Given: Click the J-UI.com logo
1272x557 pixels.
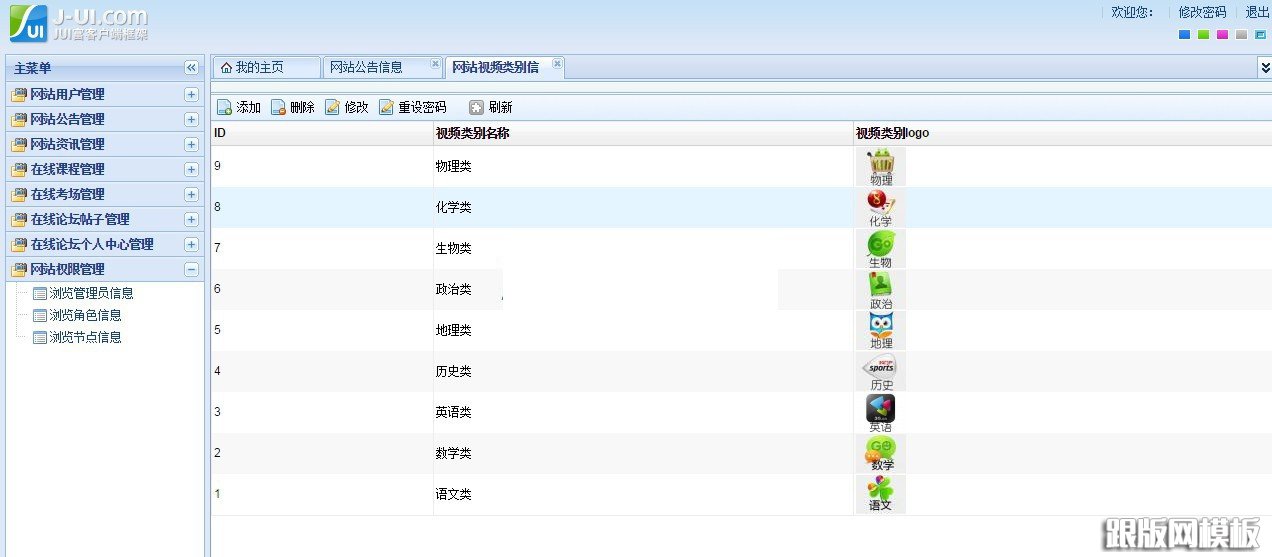Looking at the screenshot, I should (78, 23).
